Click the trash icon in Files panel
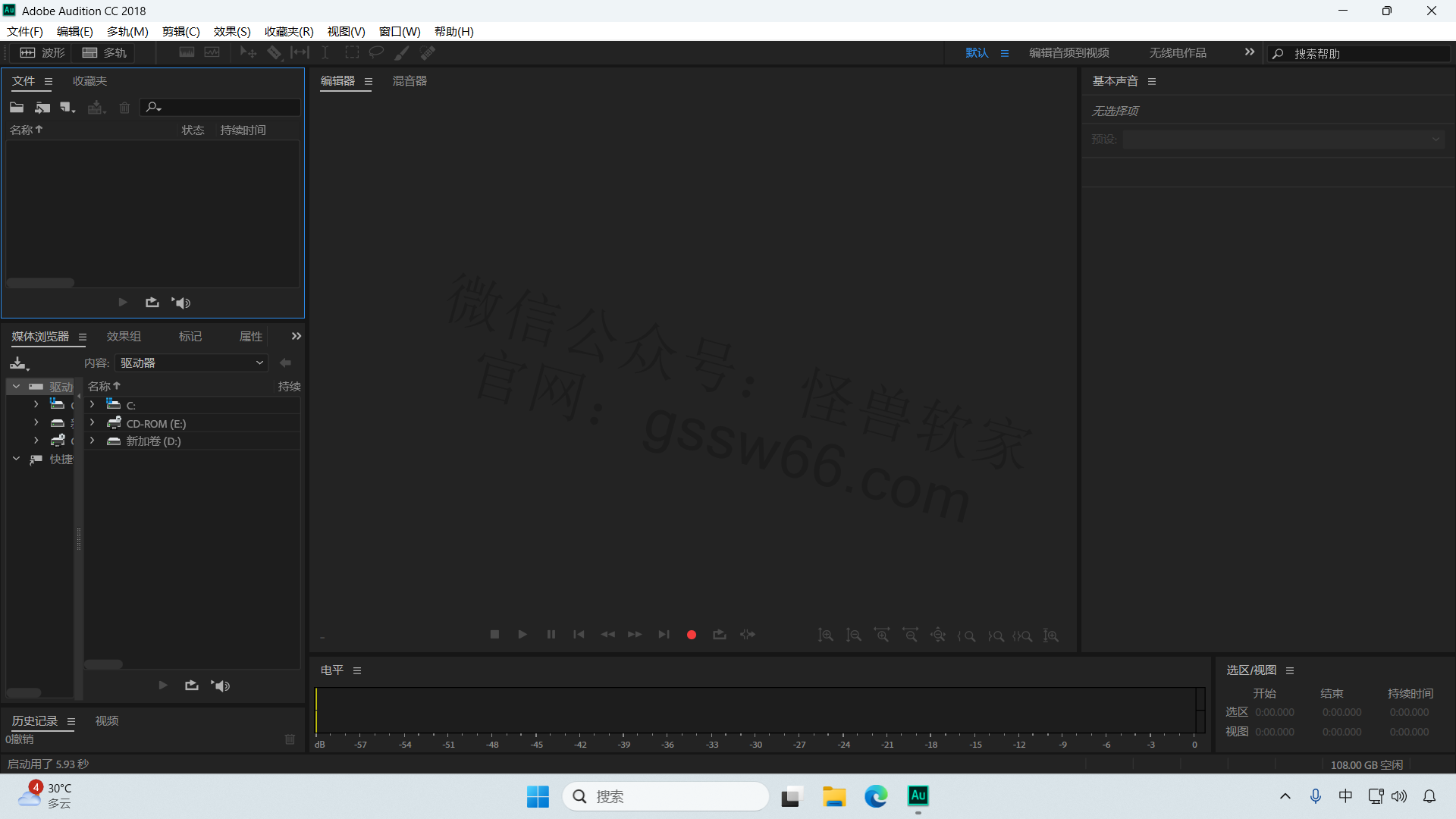1456x819 pixels. tap(125, 108)
